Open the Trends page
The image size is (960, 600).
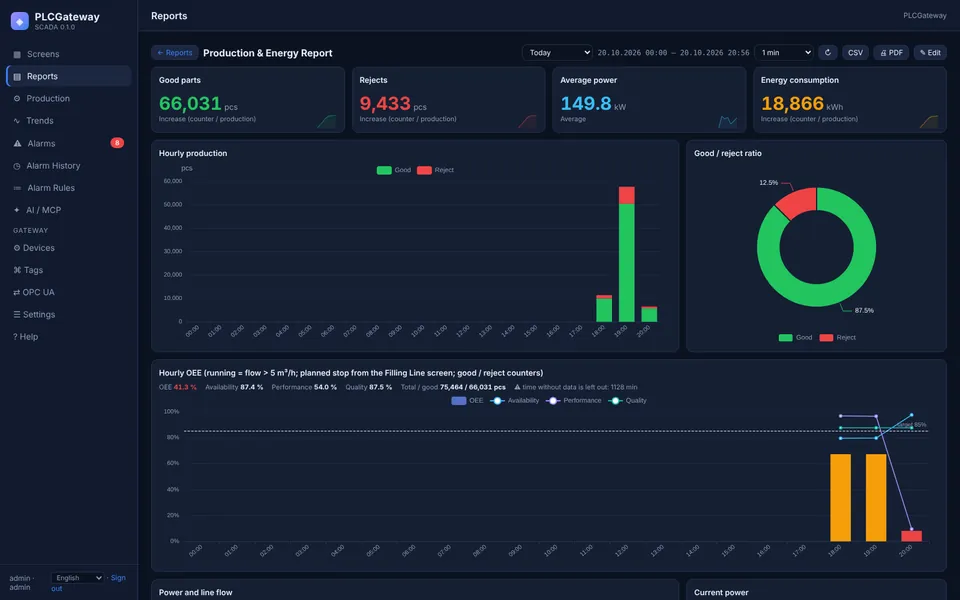tap(69, 121)
